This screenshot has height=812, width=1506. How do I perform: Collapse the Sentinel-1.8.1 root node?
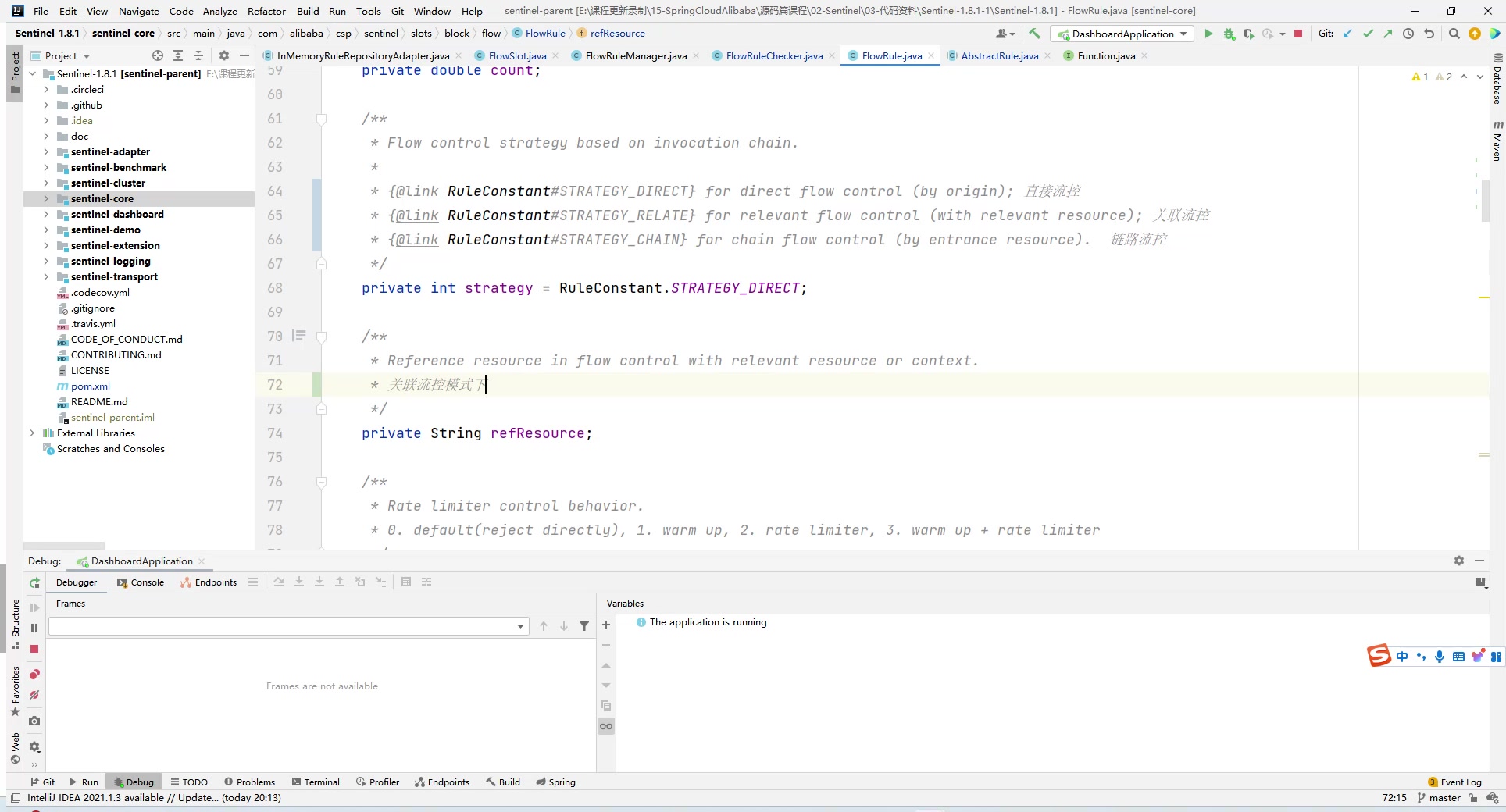tap(32, 73)
